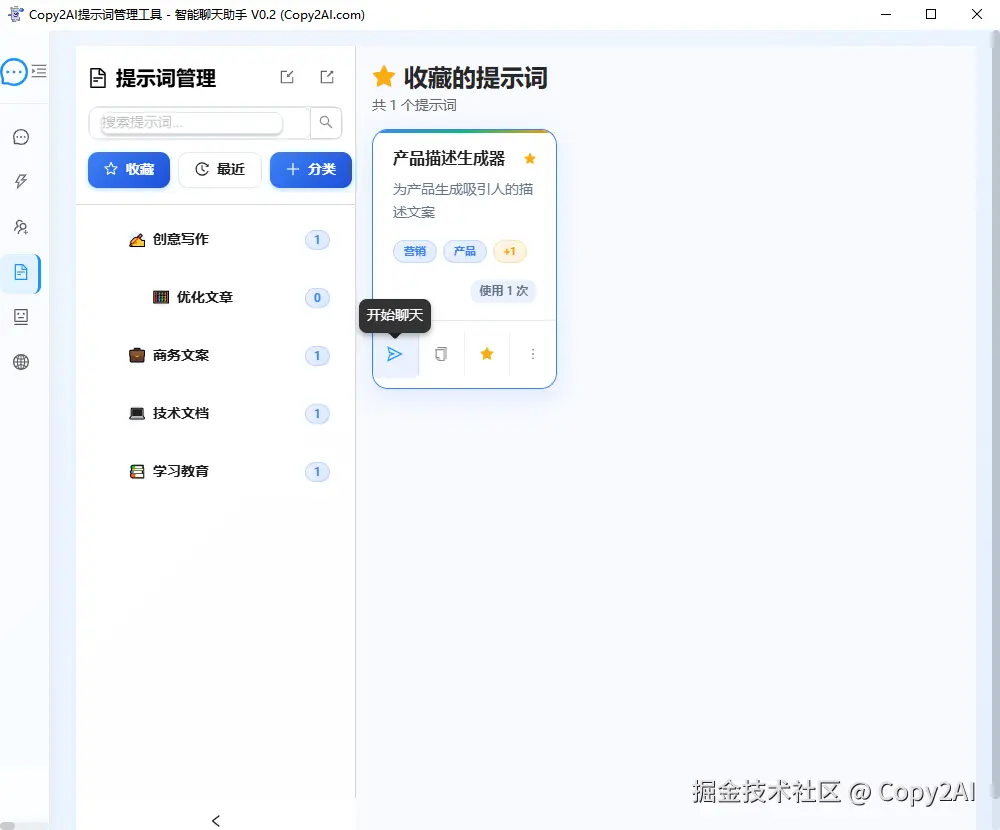Click the vertical scrollbar on the right edge

[x=995, y=415]
